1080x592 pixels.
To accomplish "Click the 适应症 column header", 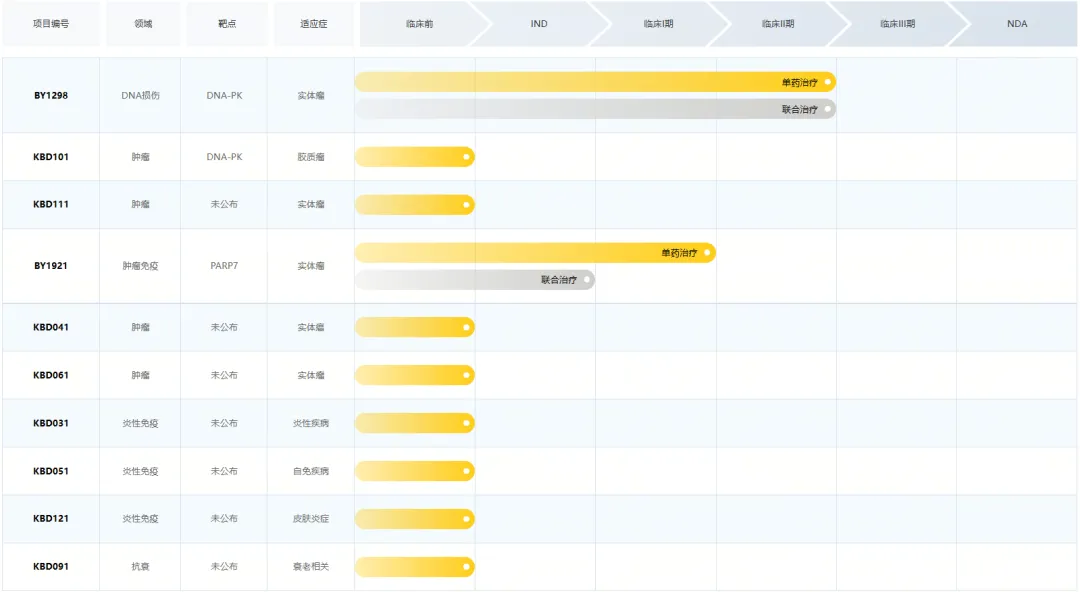I will 313,24.
